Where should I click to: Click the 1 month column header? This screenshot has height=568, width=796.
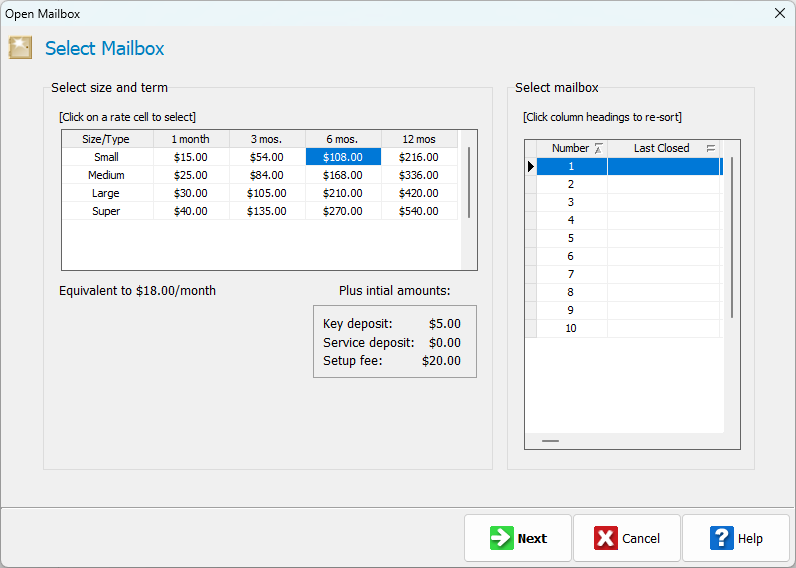tap(191, 139)
